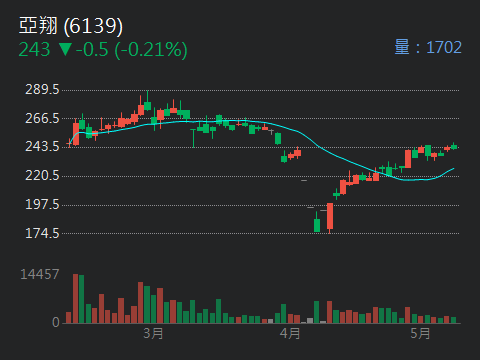Click the down triangle price indicator
The height and width of the screenshot is (360, 480).
pyautogui.click(x=65, y=49)
